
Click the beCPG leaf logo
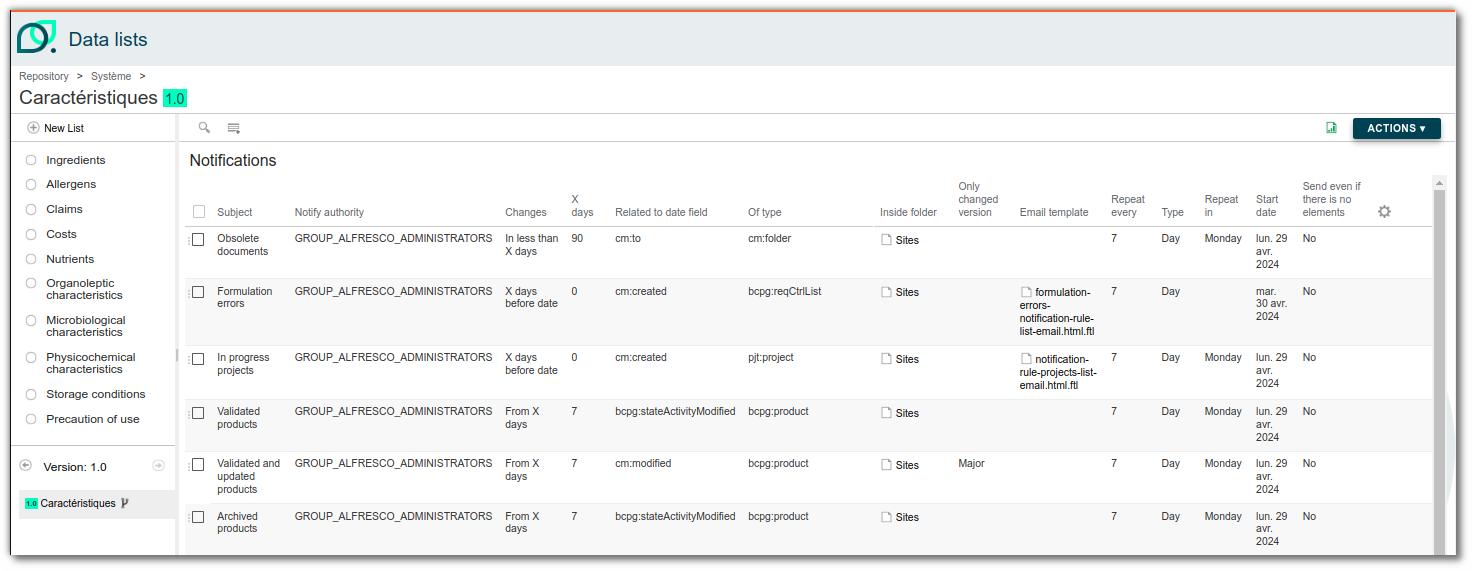[37, 37]
